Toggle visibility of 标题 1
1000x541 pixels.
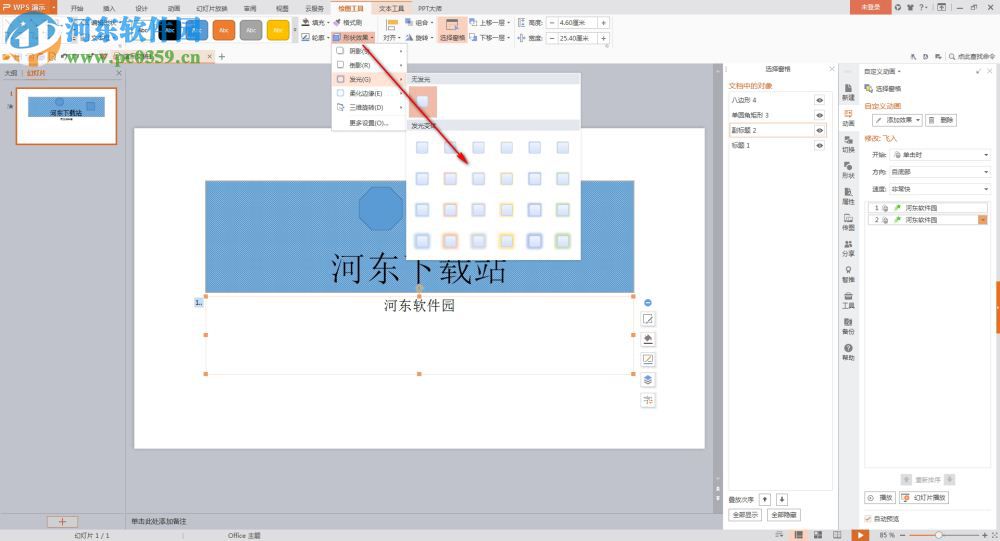tap(820, 145)
